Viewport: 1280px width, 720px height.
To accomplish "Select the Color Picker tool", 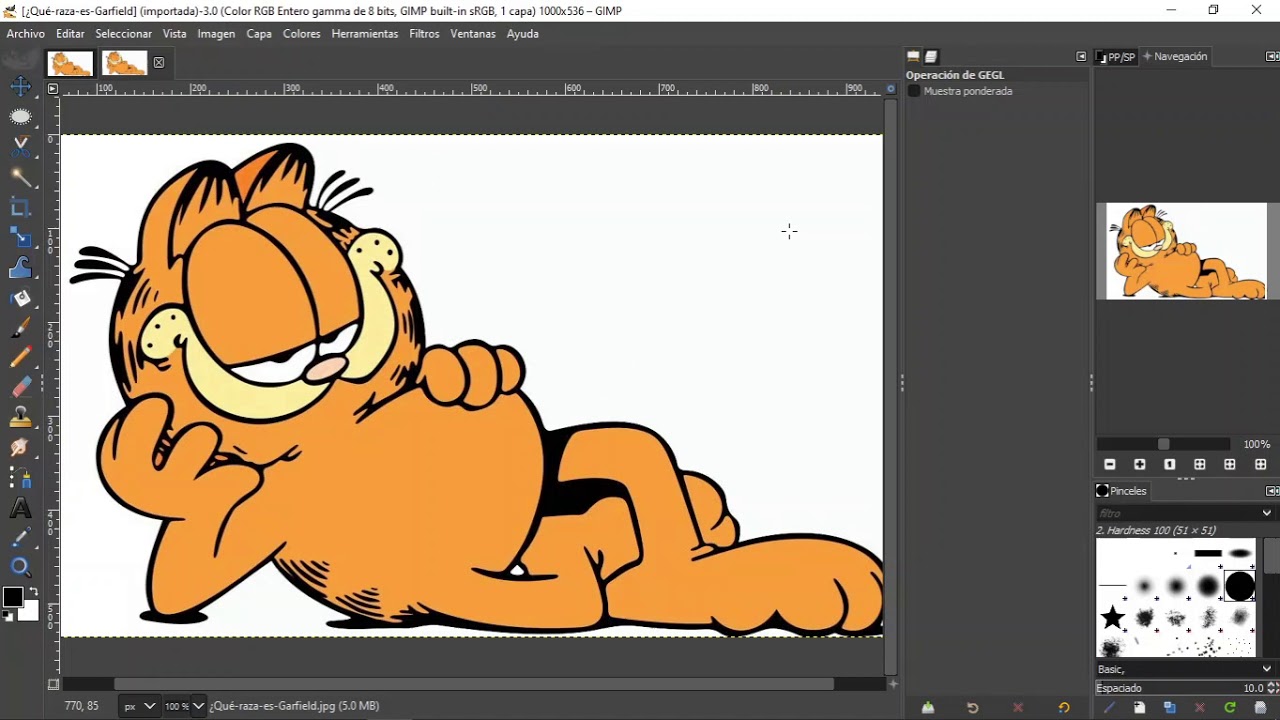I will [20, 538].
